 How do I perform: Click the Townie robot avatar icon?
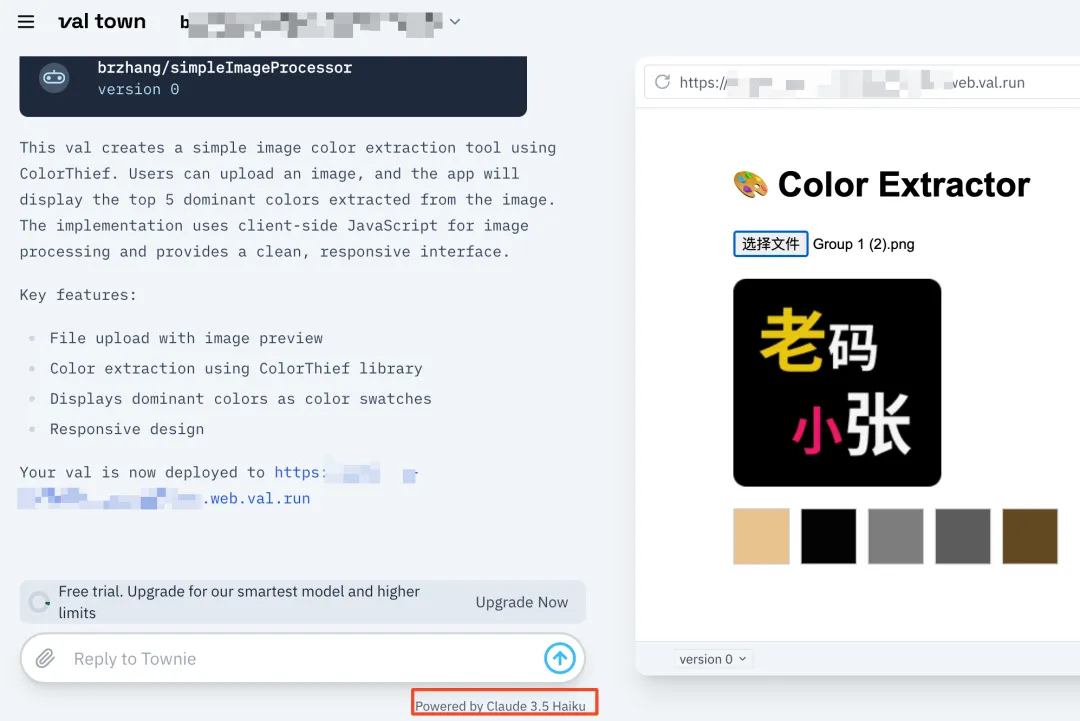click(54, 78)
